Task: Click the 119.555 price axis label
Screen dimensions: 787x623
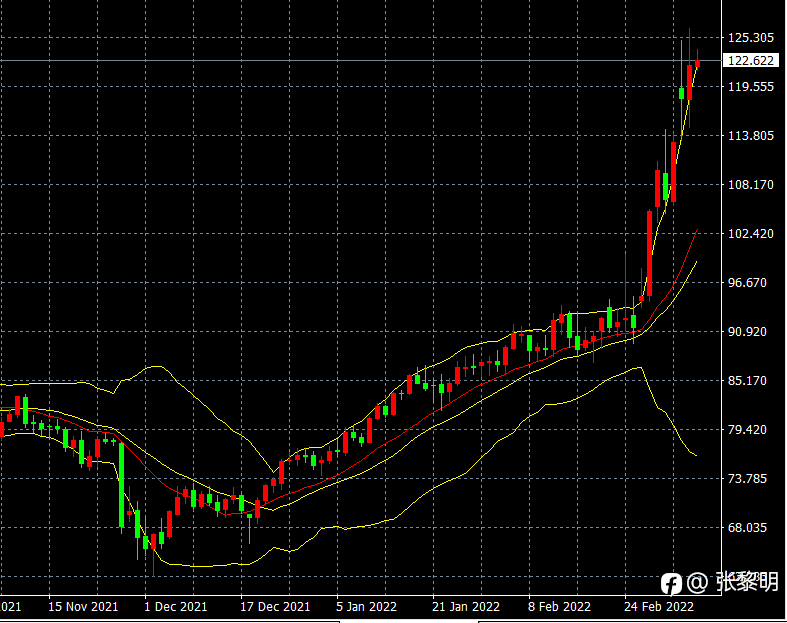Action: click(x=751, y=87)
